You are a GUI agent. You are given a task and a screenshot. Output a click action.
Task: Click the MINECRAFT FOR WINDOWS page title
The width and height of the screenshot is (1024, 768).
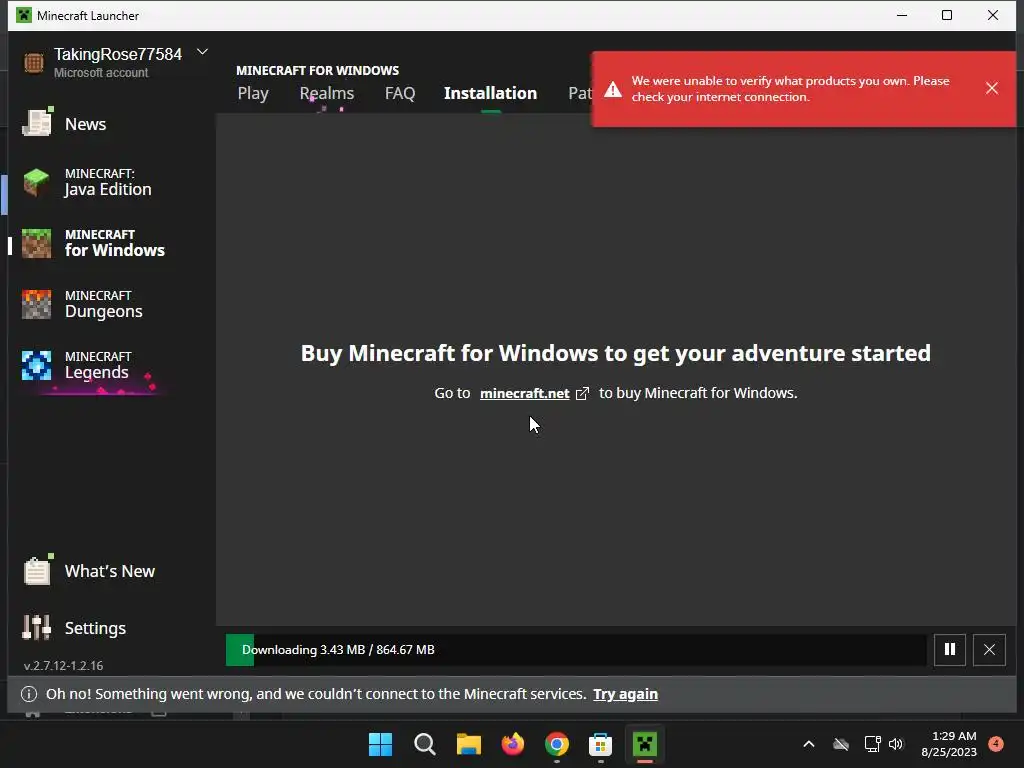(x=317, y=70)
